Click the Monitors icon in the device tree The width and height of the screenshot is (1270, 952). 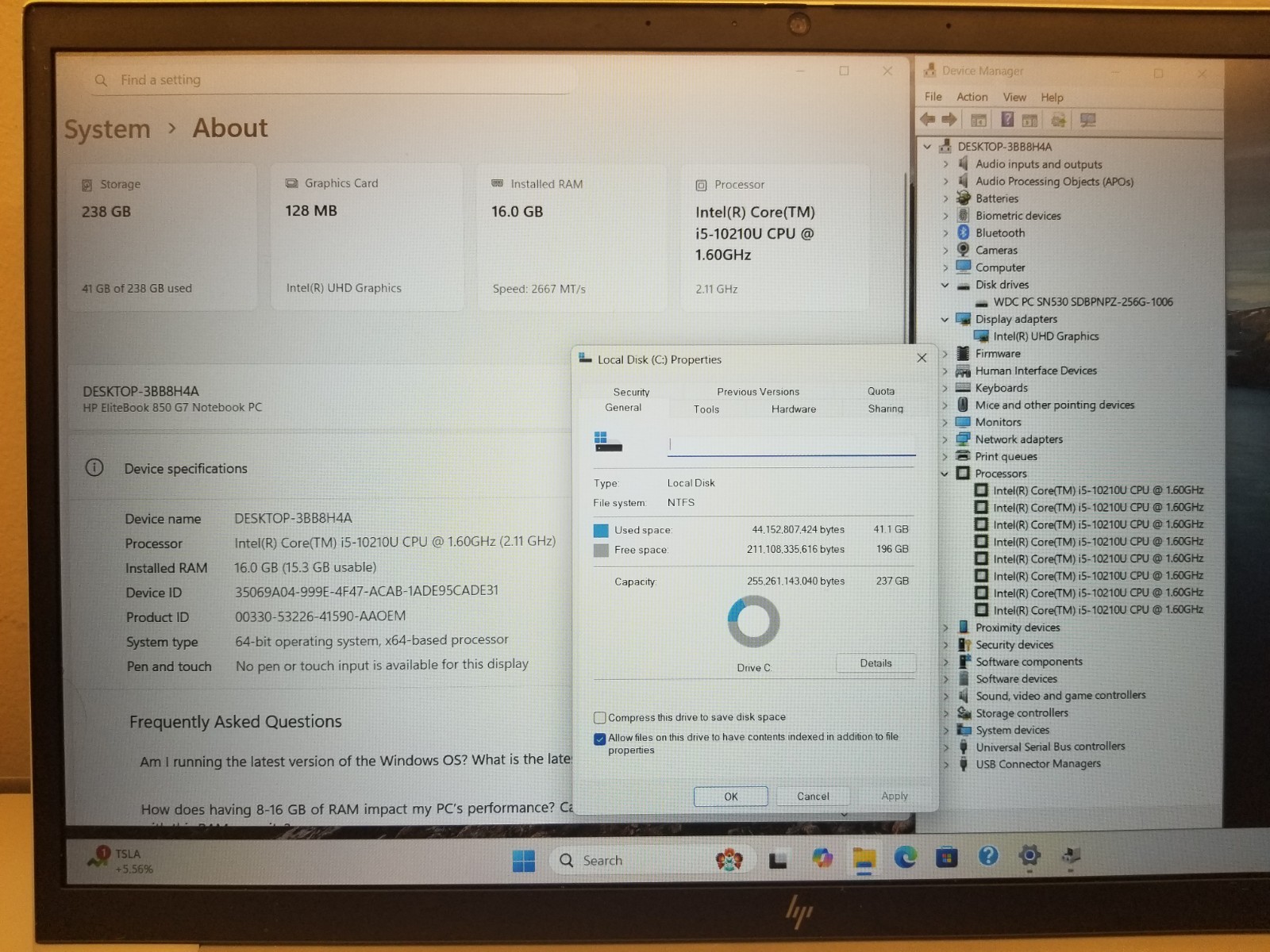pos(964,422)
